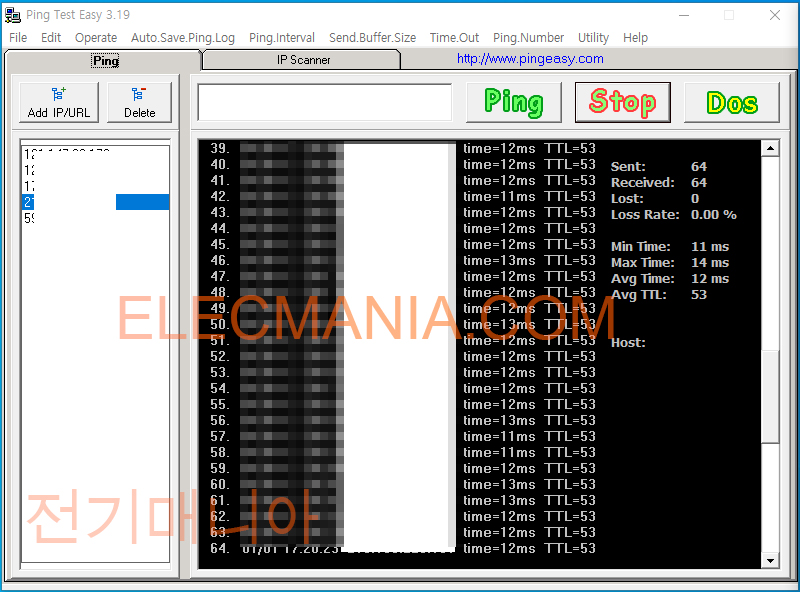
Task: Open the Send.Buffer.Size menu
Action: tap(372, 37)
